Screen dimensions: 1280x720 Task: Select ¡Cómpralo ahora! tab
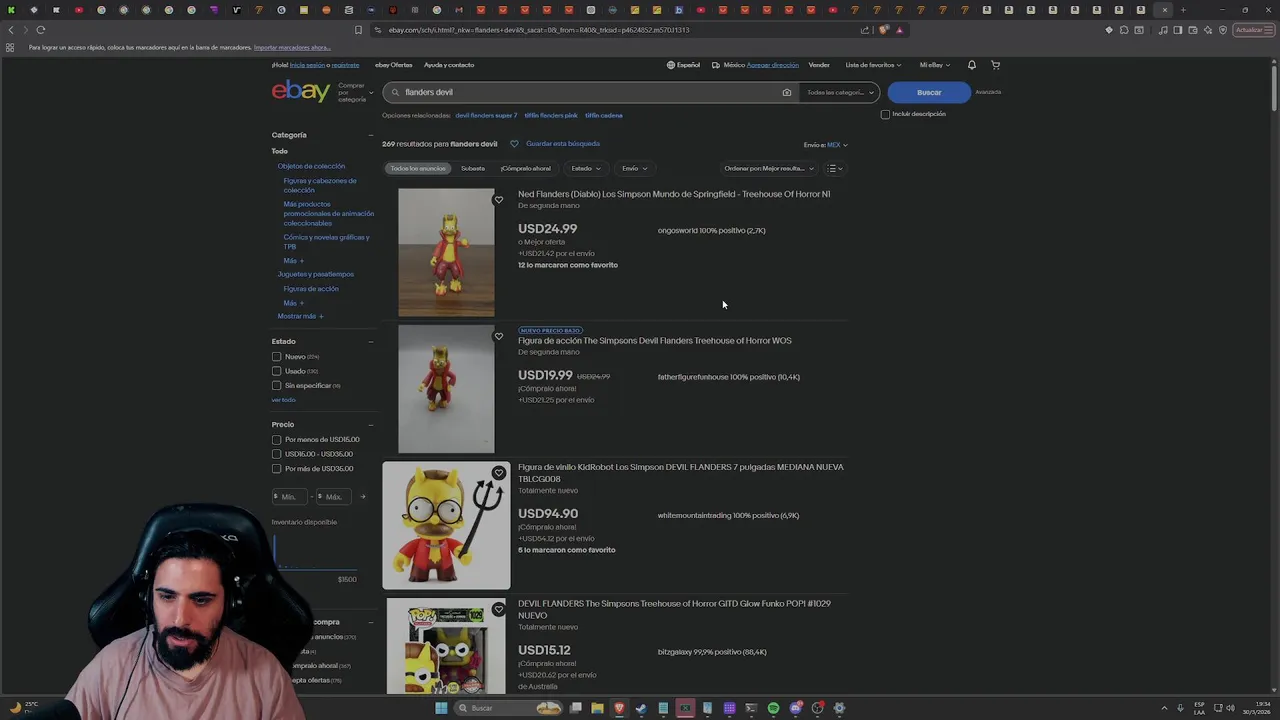point(526,168)
